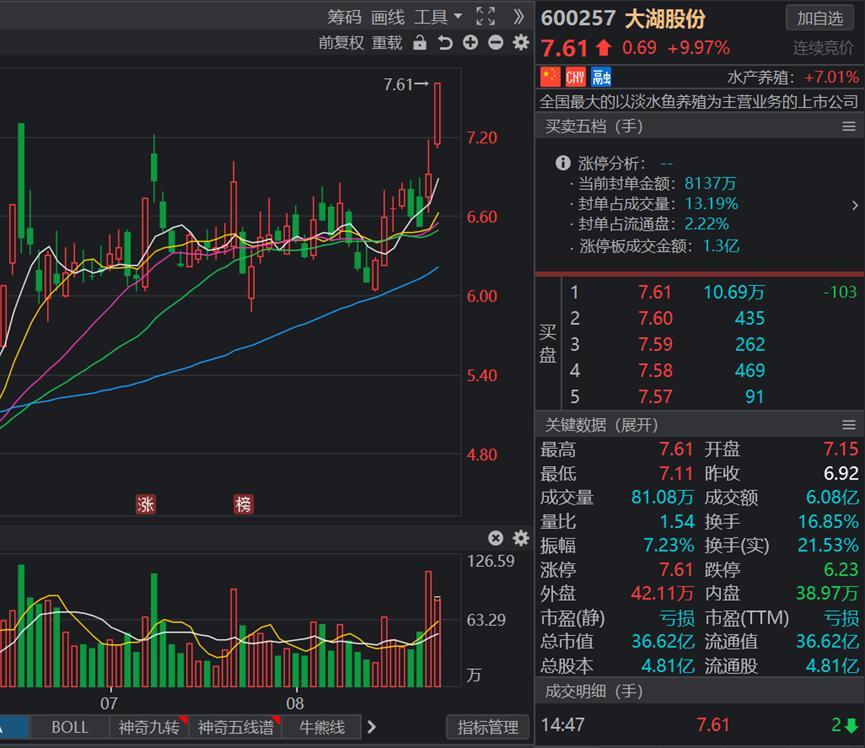Image resolution: width=865 pixels, height=748 pixels.
Task: Open the 指标管理 button
Action: click(x=488, y=727)
